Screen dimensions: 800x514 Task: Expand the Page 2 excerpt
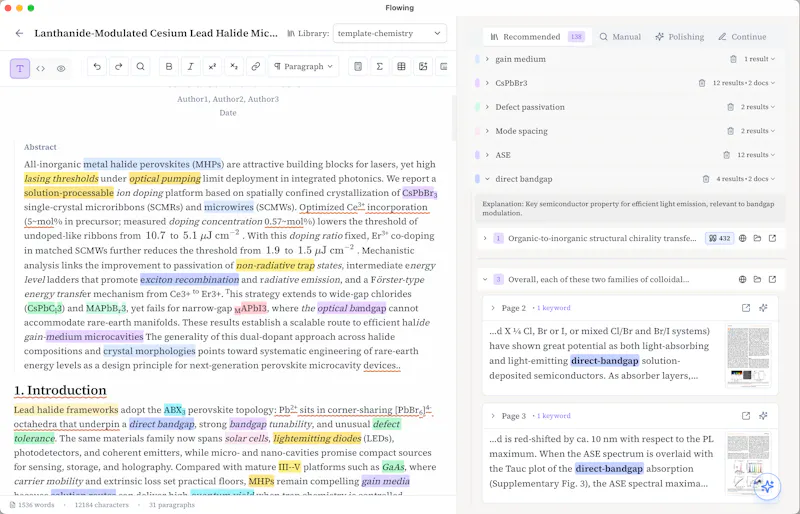pyautogui.click(x=493, y=308)
